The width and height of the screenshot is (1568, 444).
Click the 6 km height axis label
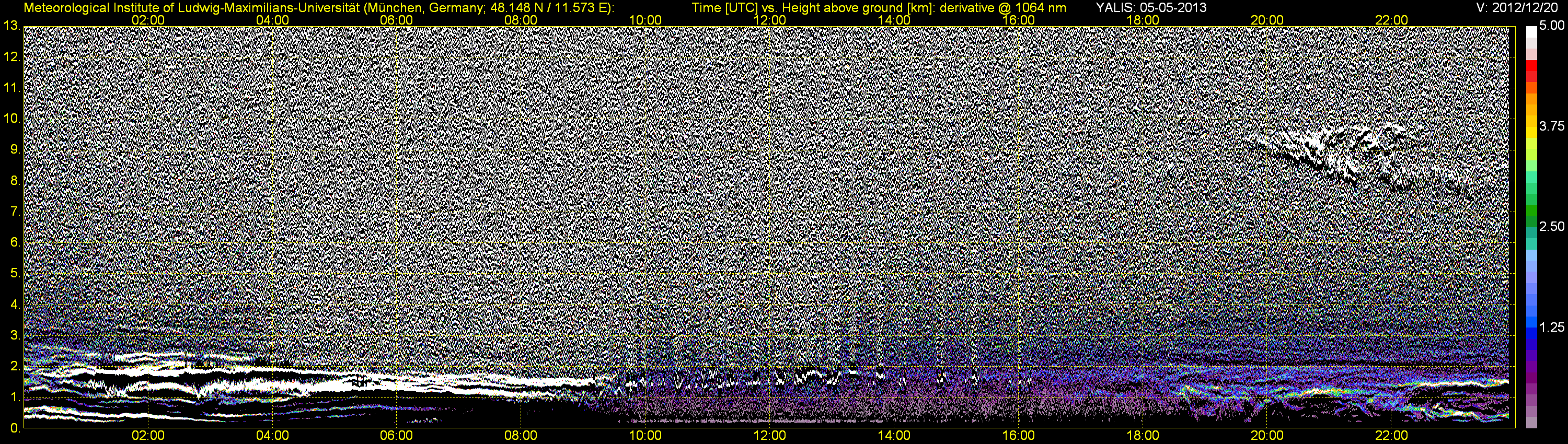[15, 242]
